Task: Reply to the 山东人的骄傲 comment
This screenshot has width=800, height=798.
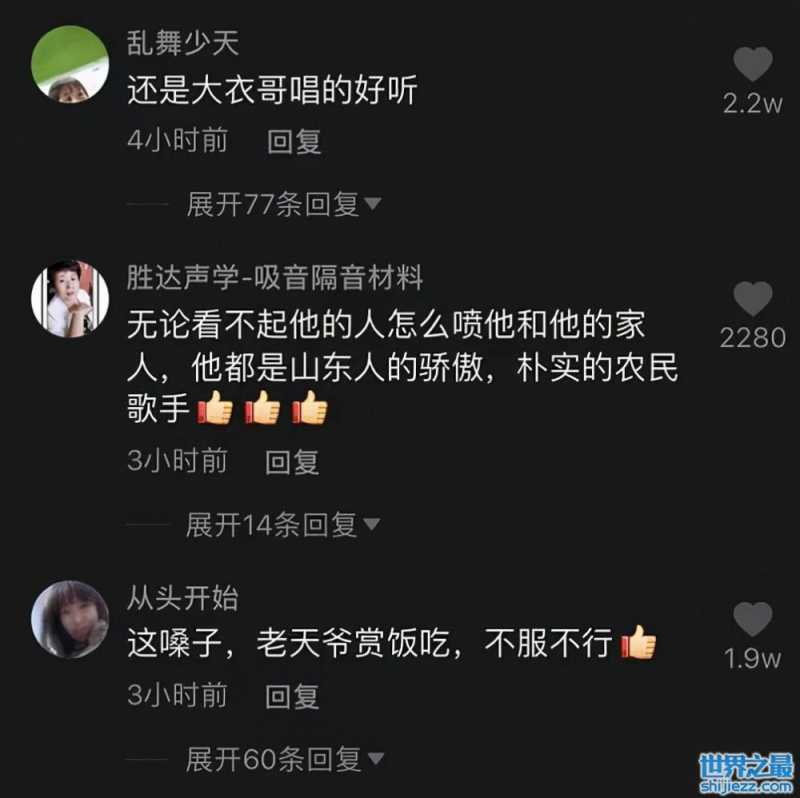Action: tap(292, 462)
